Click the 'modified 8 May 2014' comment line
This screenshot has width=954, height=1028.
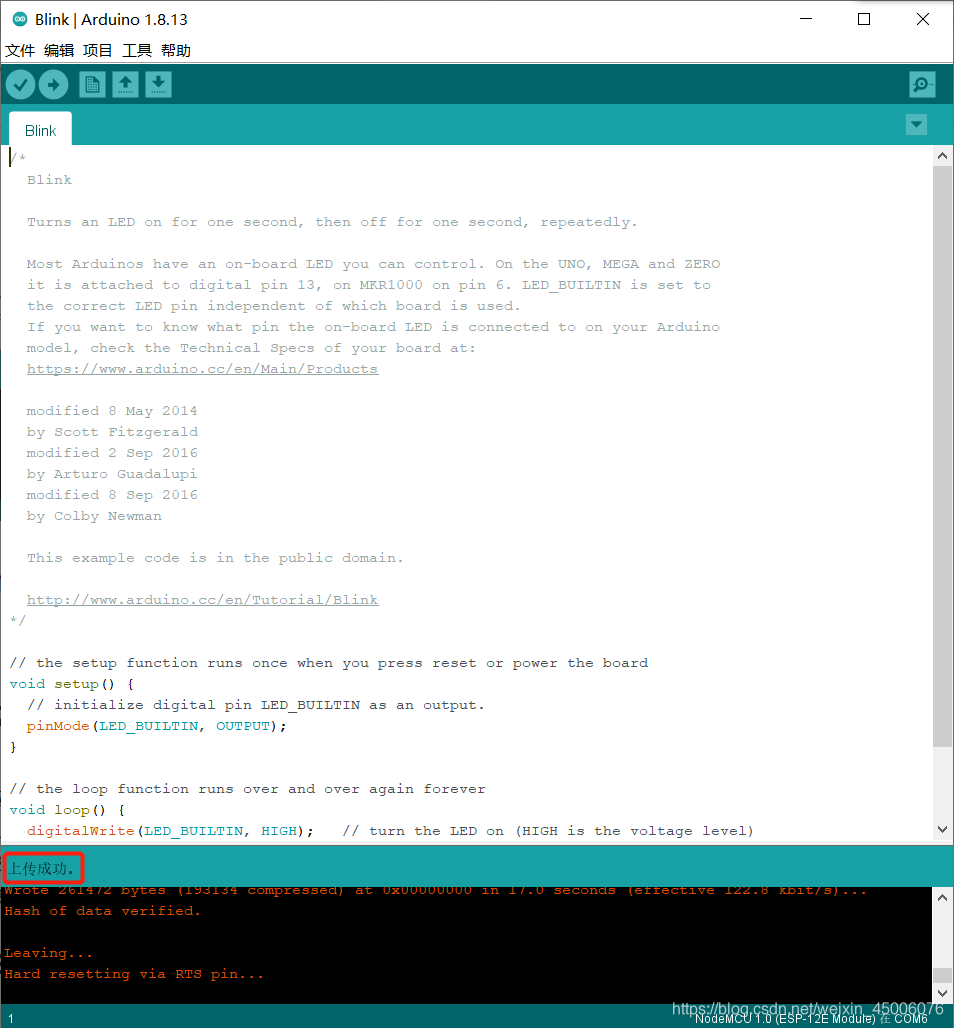[111, 411]
